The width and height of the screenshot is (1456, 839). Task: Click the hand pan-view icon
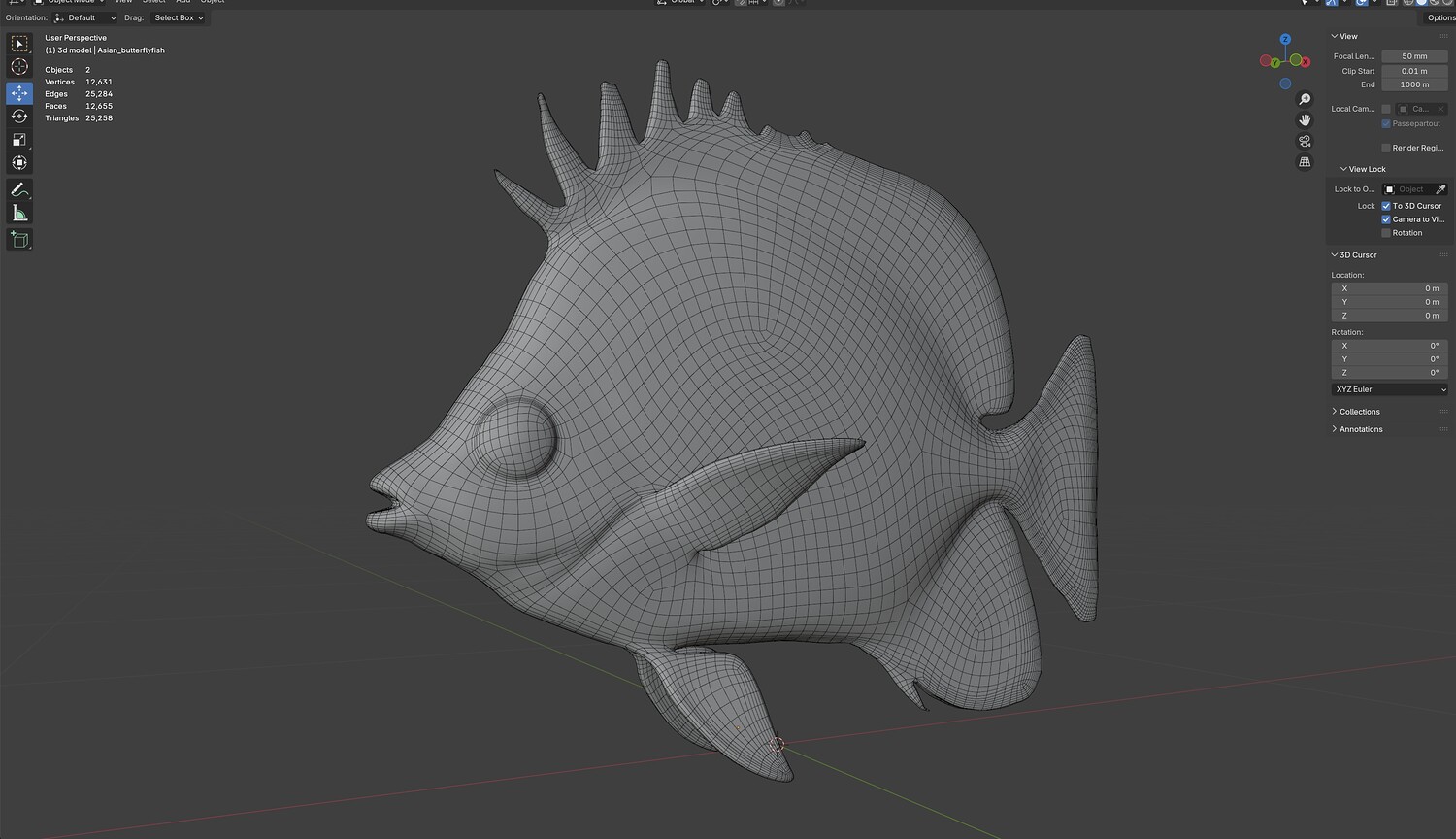[x=1305, y=120]
